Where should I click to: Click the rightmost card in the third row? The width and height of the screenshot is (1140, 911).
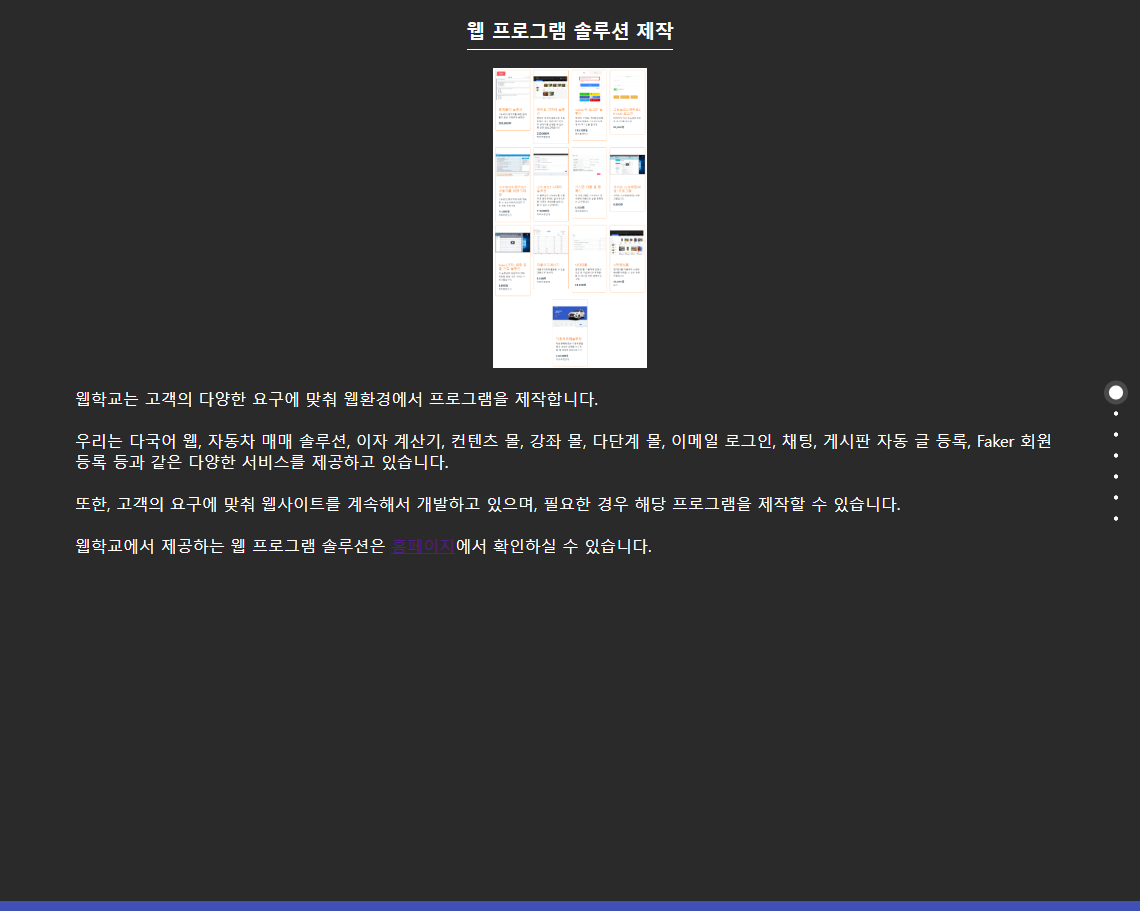tap(625, 259)
